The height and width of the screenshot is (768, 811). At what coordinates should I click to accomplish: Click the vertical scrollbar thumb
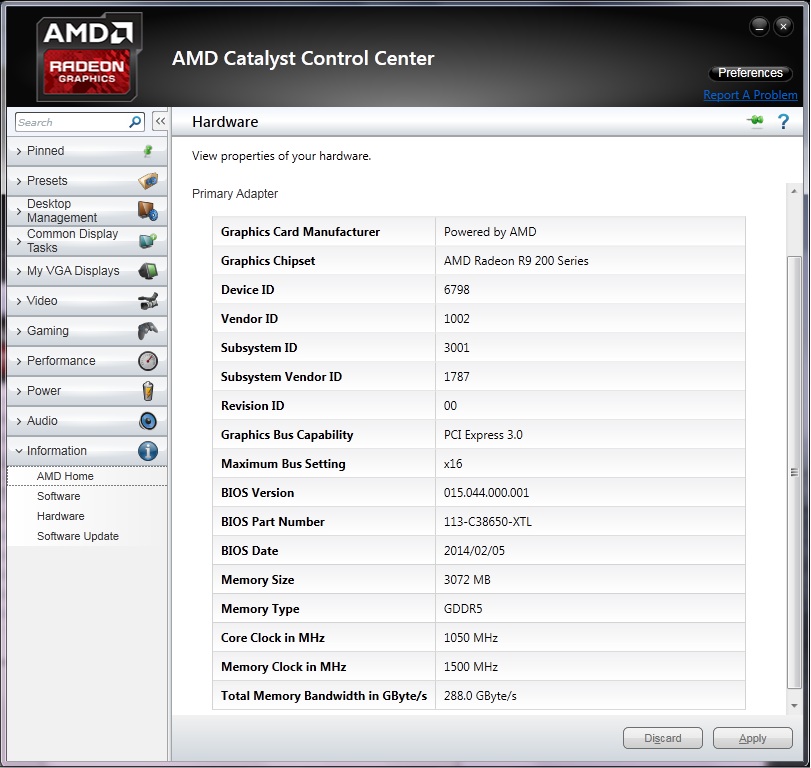pos(794,472)
